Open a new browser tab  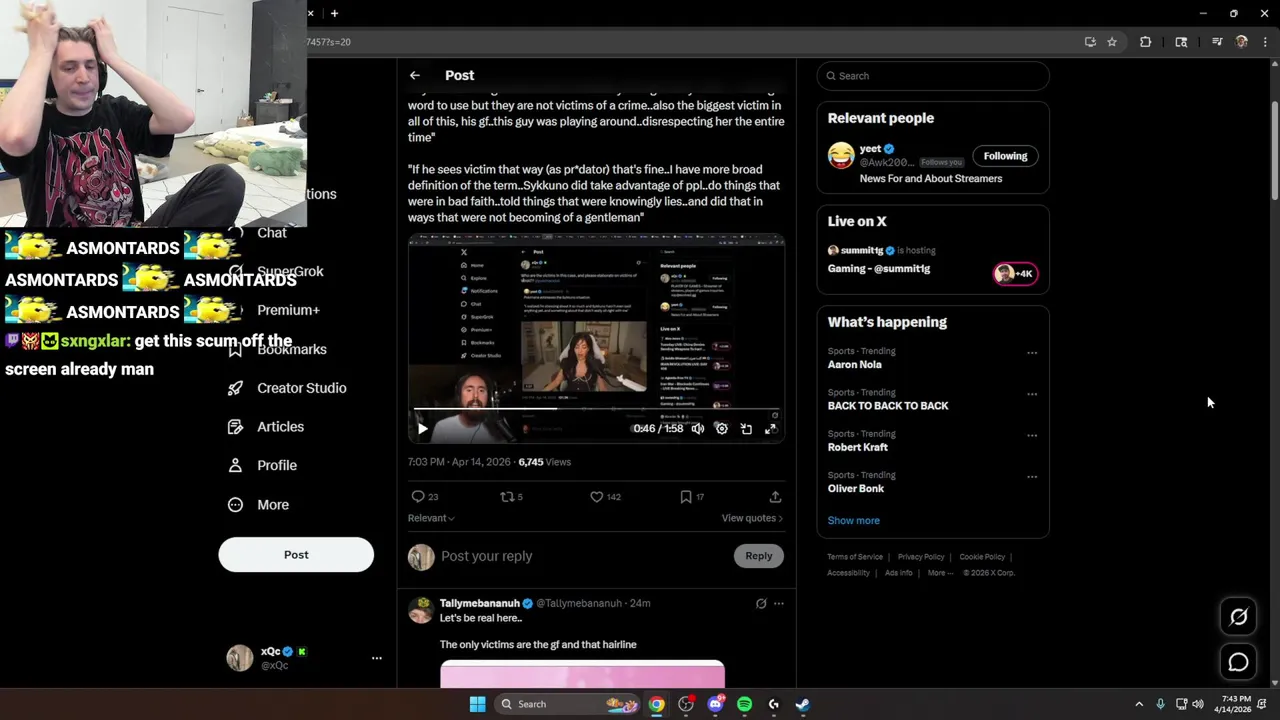(x=334, y=13)
